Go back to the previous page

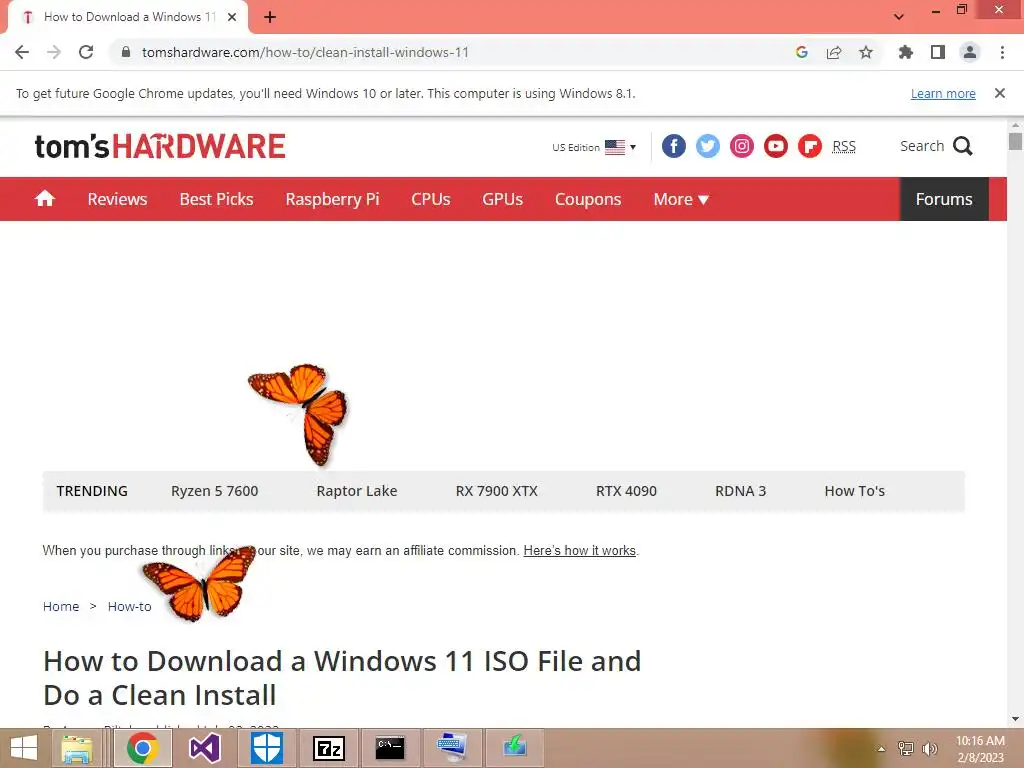(22, 52)
